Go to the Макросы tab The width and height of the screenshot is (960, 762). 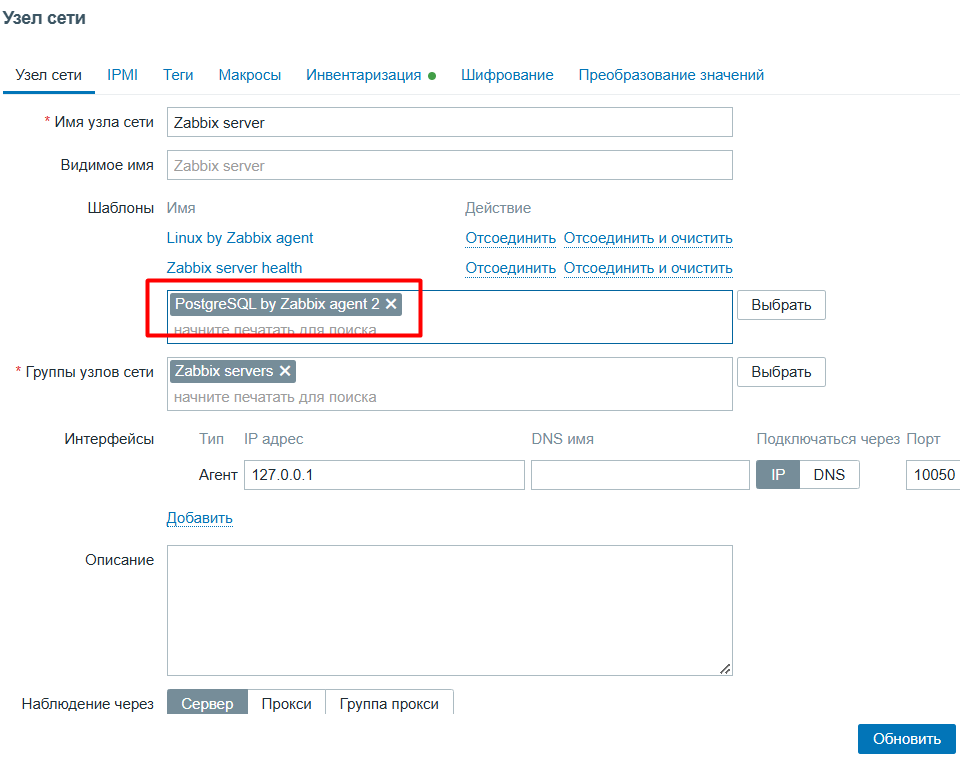coord(250,75)
